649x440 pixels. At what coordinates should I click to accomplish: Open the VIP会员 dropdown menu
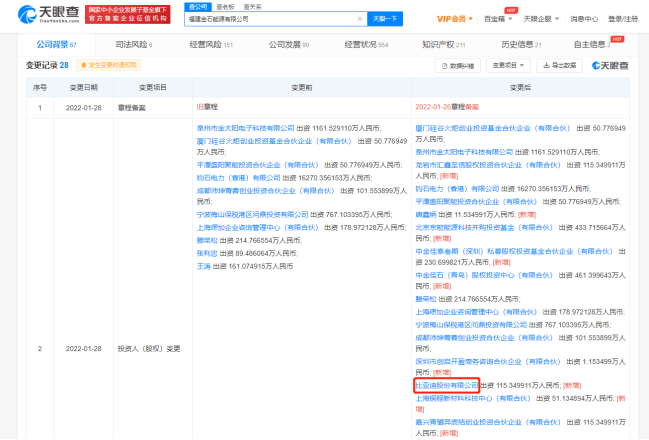(456, 18)
